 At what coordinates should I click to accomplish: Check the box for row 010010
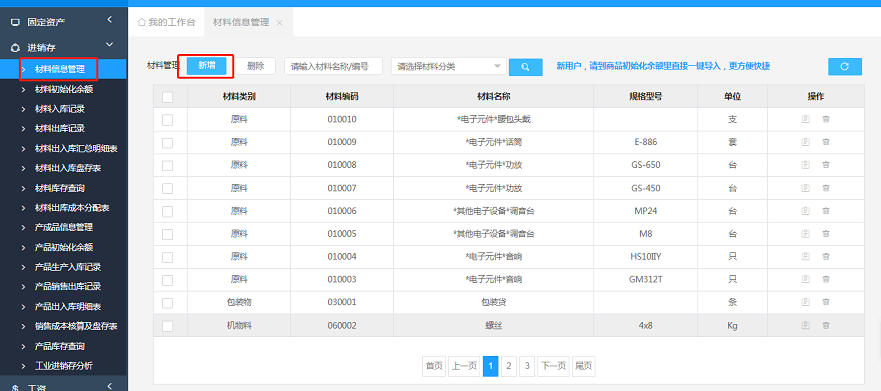[x=167, y=120]
